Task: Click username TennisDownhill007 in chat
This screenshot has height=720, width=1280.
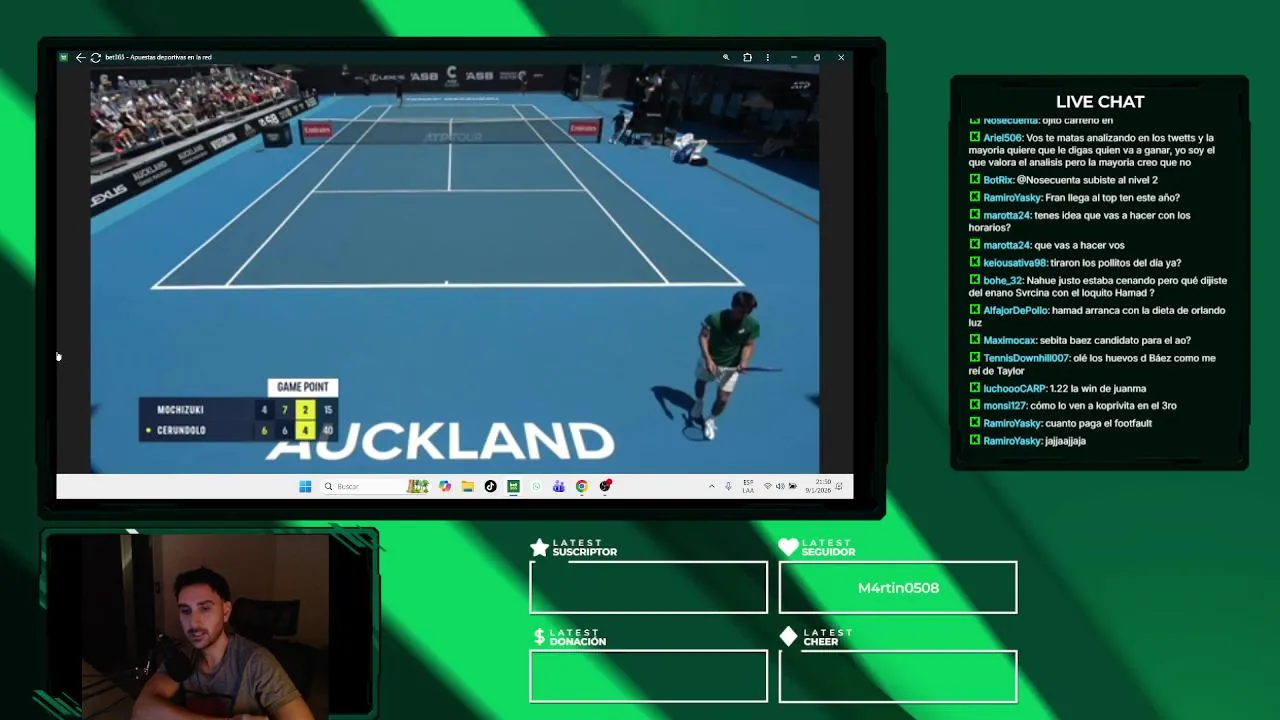Action: 1026,358
